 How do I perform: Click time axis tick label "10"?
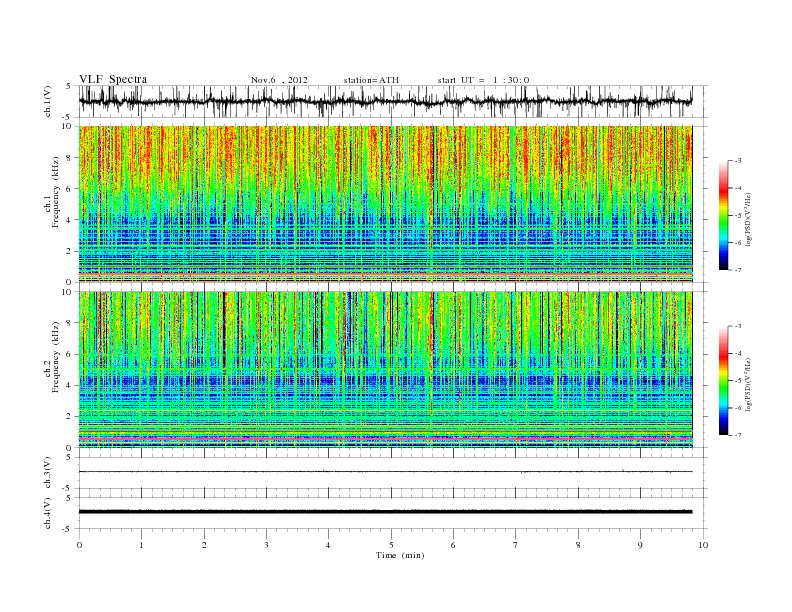(703, 545)
